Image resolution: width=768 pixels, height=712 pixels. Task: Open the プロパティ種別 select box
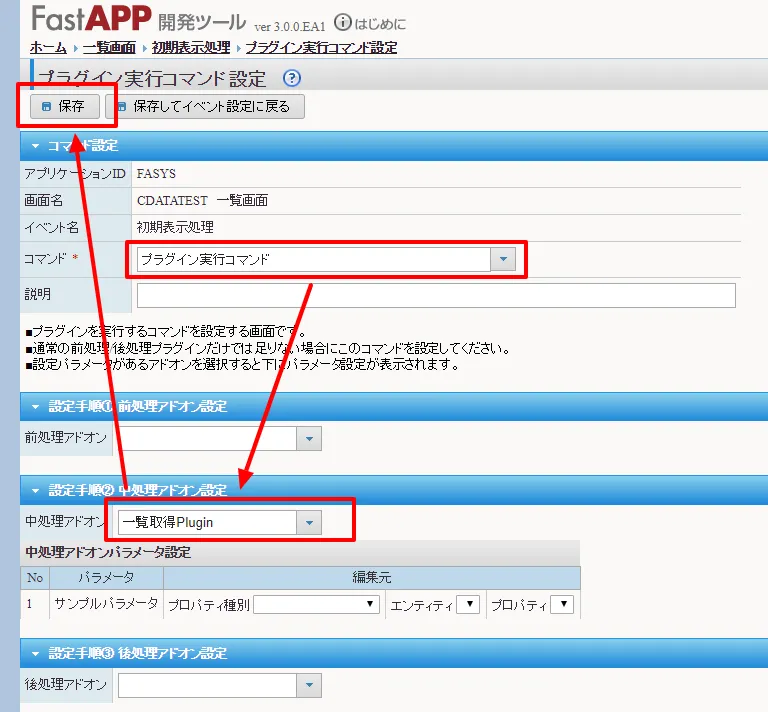click(x=316, y=604)
